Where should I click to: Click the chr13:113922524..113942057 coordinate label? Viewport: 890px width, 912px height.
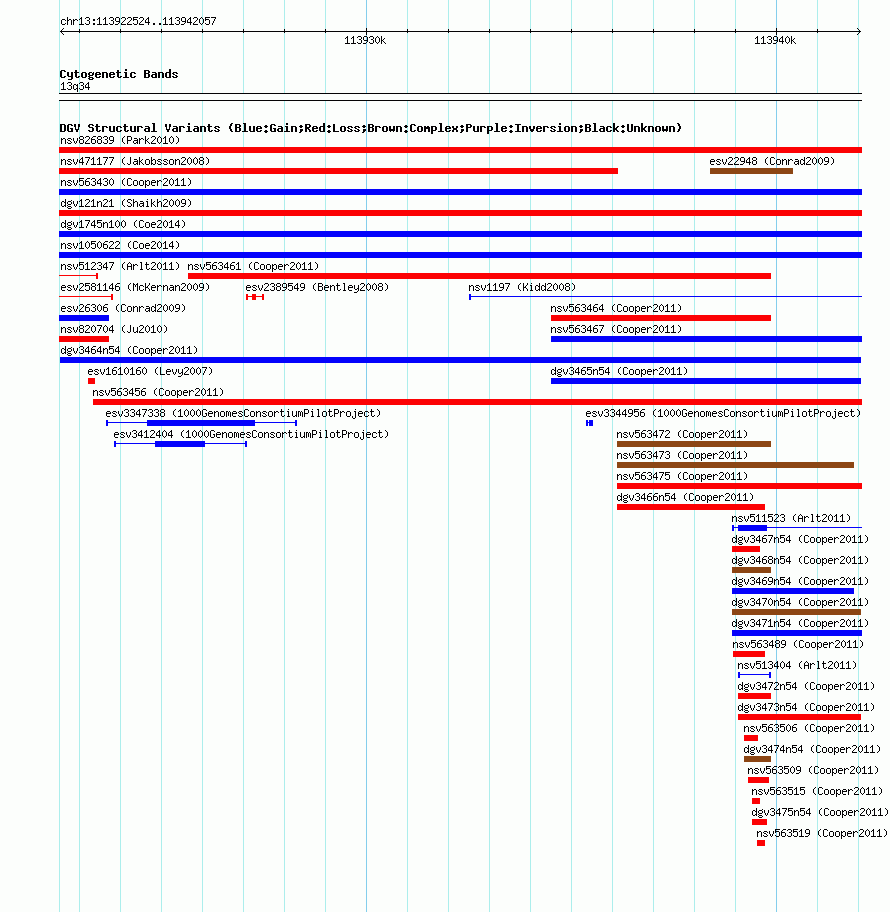coord(138,22)
